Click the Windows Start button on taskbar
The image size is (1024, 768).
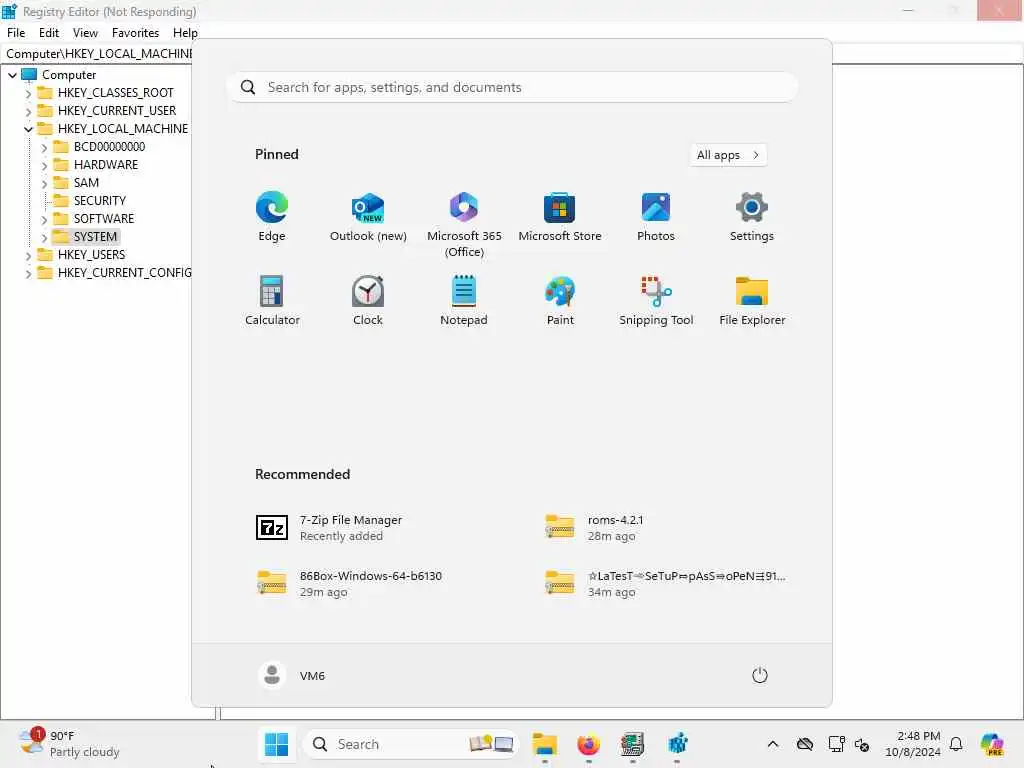tap(276, 744)
